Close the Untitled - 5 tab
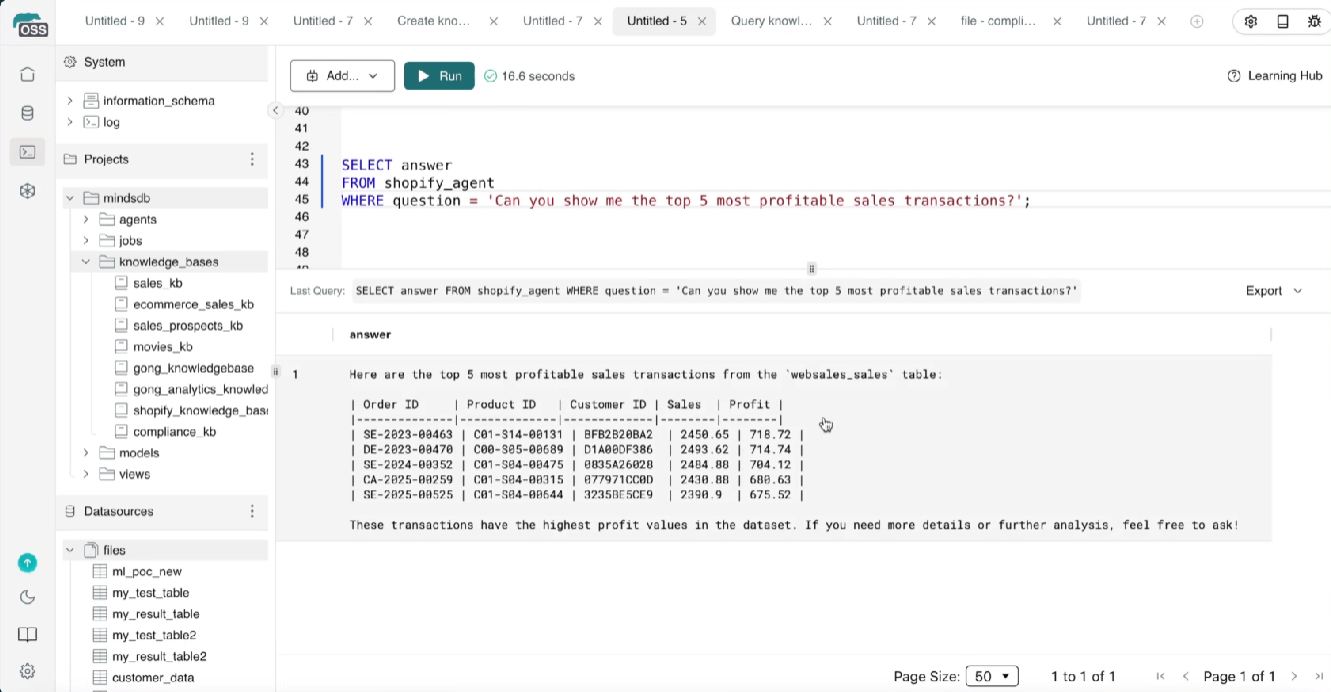 point(702,21)
